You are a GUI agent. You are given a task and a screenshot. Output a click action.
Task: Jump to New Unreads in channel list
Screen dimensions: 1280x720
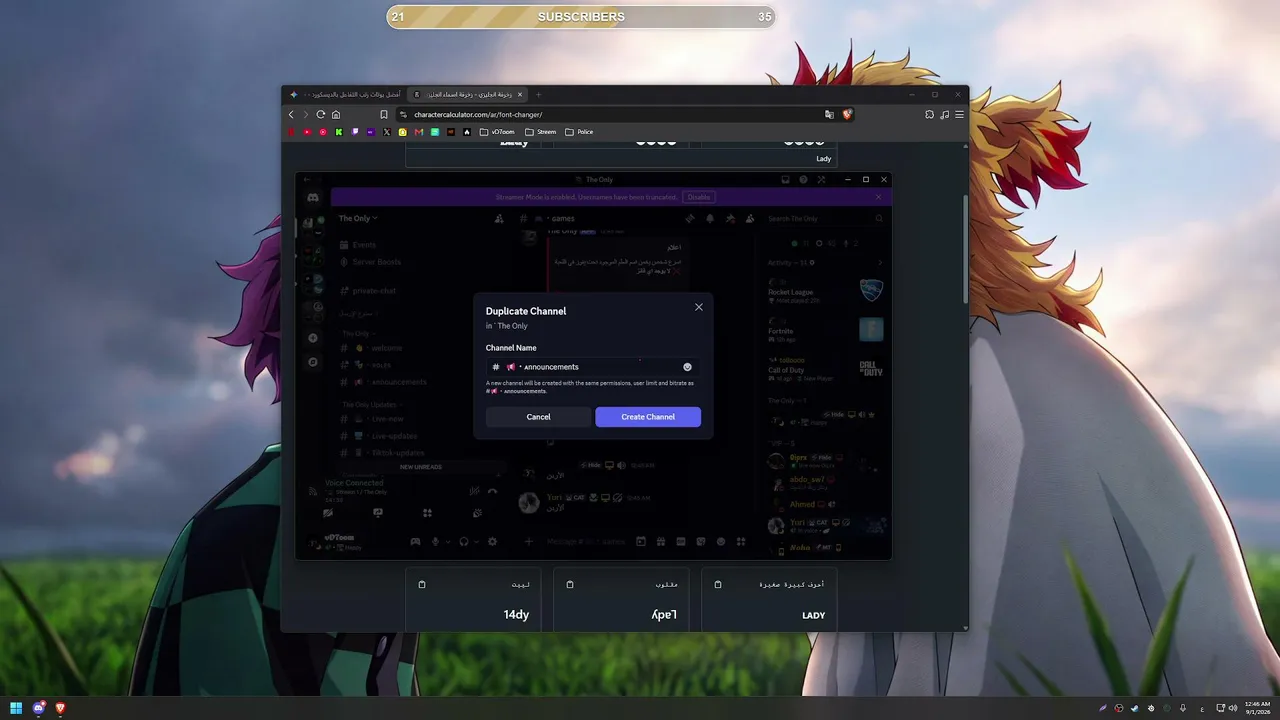point(420,467)
